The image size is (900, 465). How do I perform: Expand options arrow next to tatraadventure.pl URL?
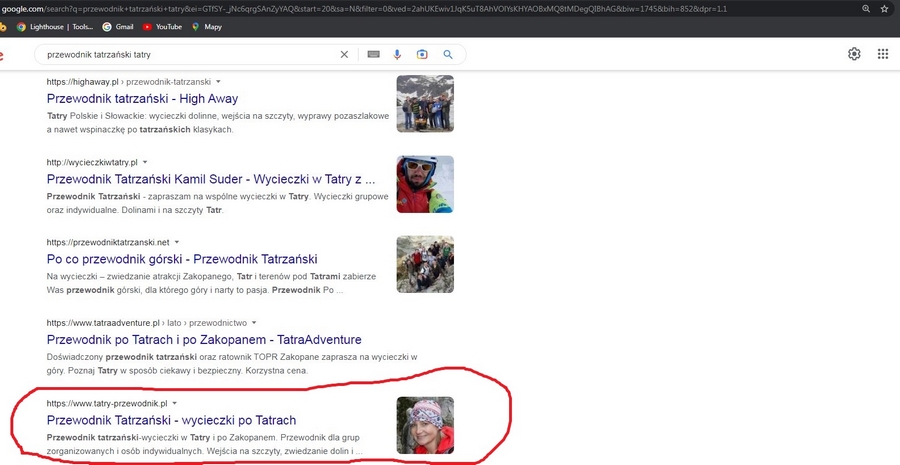(x=254, y=323)
